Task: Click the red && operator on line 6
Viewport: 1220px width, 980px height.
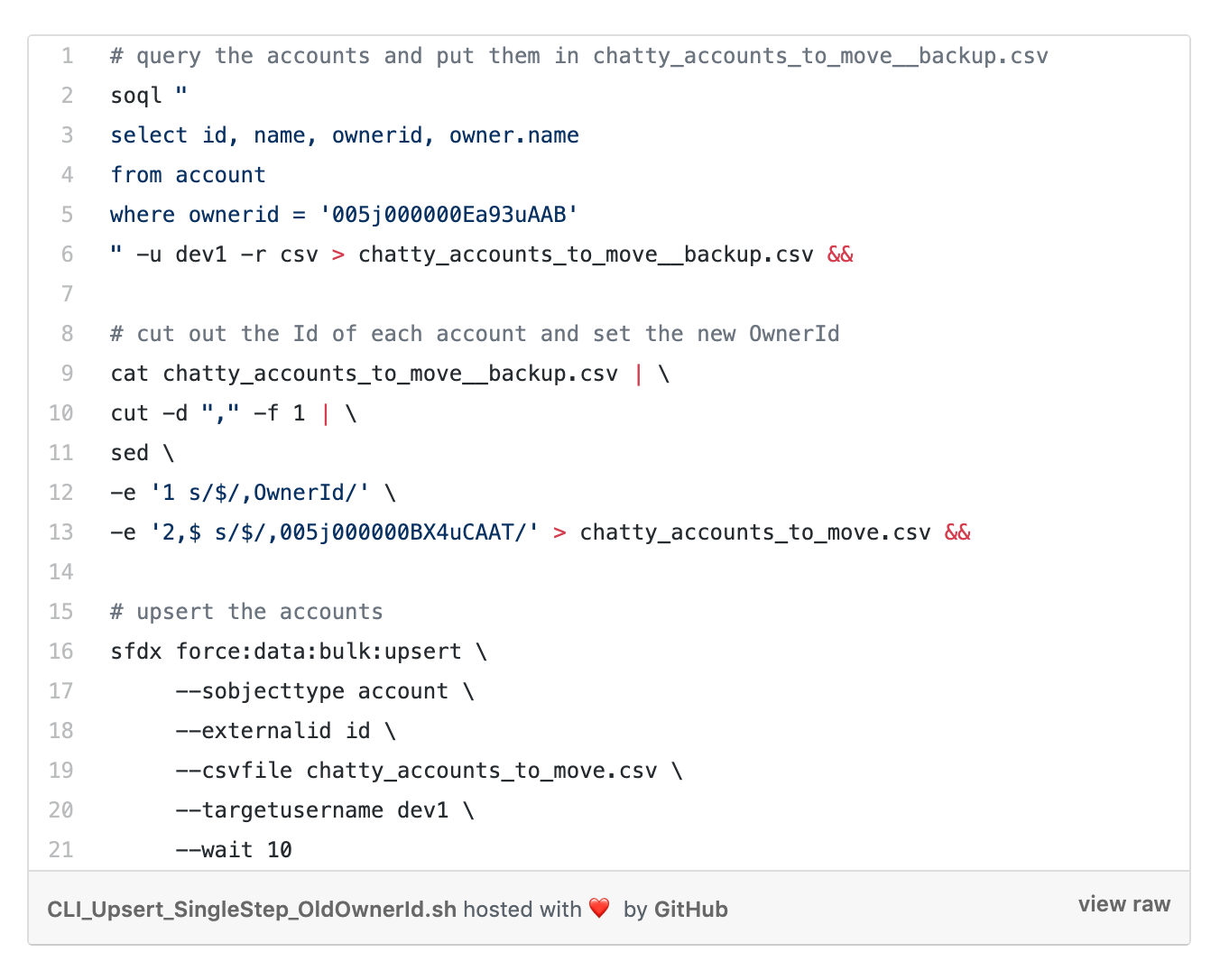Action: click(x=840, y=254)
